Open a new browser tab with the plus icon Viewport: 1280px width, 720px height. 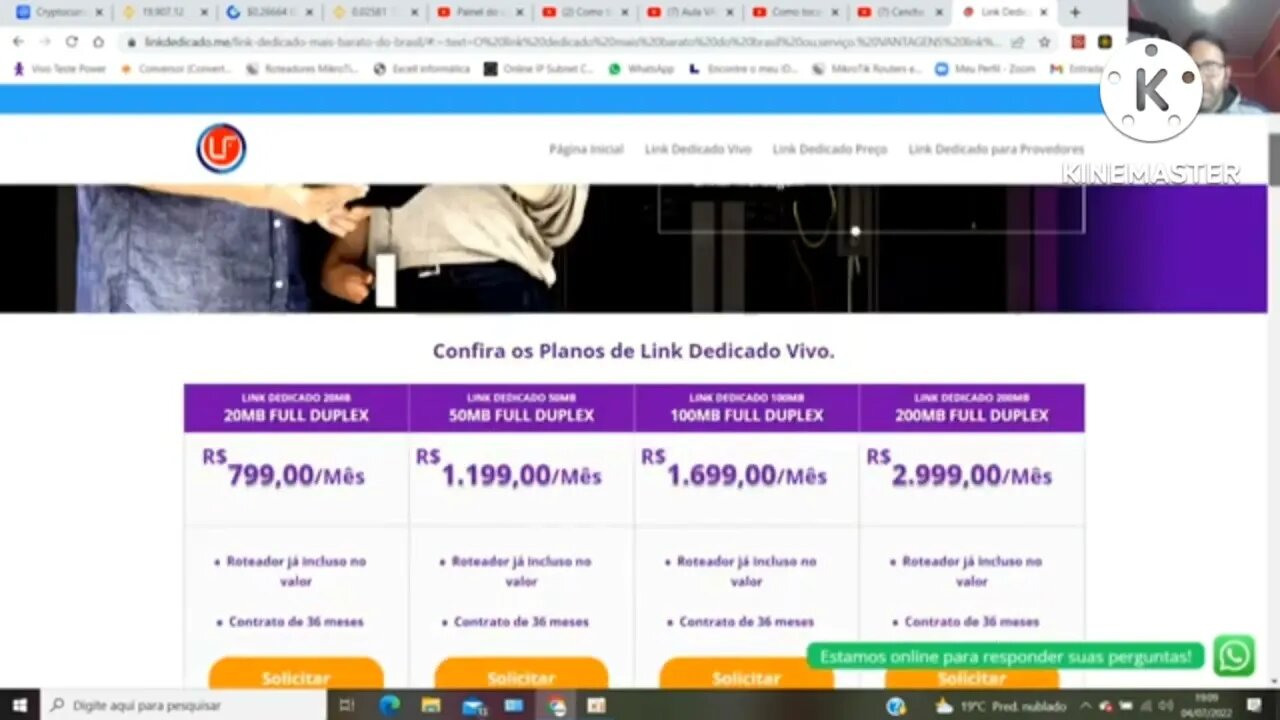tap(1075, 12)
